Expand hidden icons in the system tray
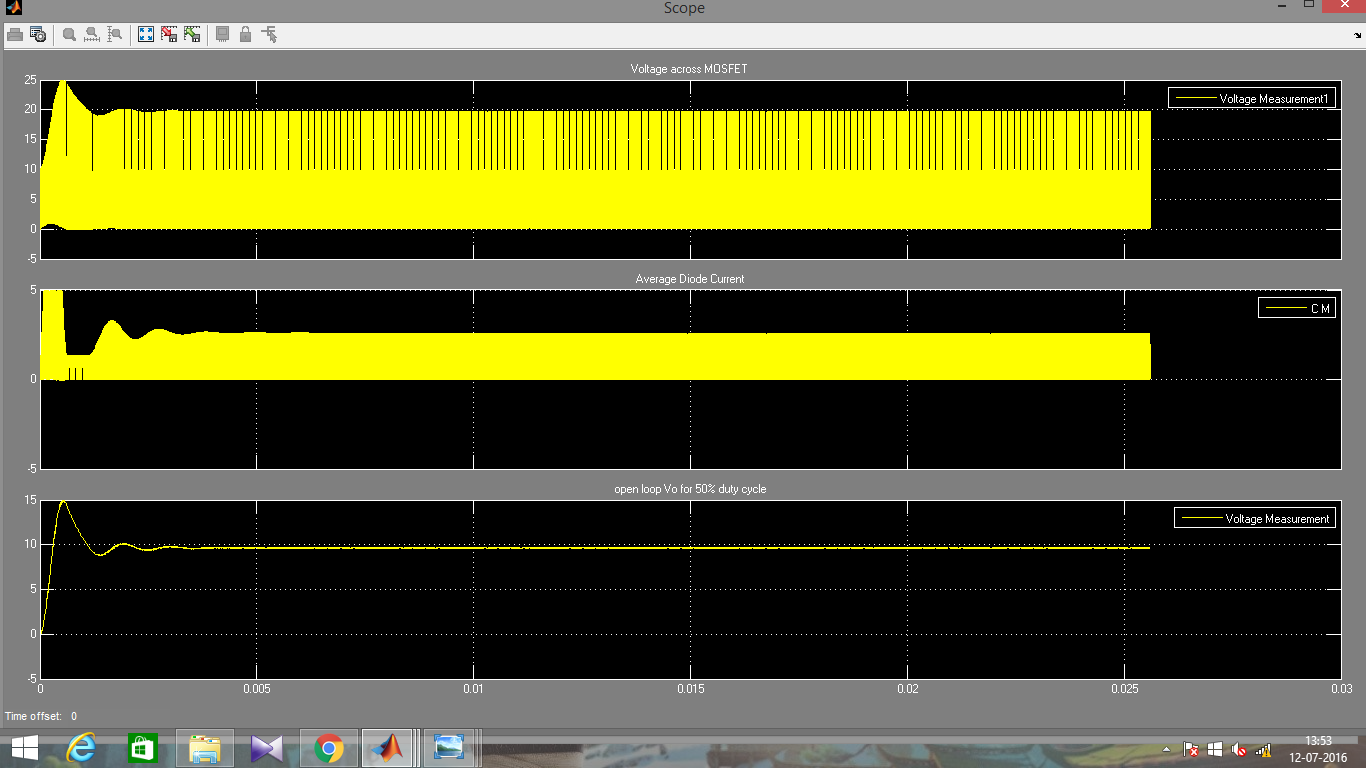Viewport: 1366px width, 768px height. point(1166,750)
